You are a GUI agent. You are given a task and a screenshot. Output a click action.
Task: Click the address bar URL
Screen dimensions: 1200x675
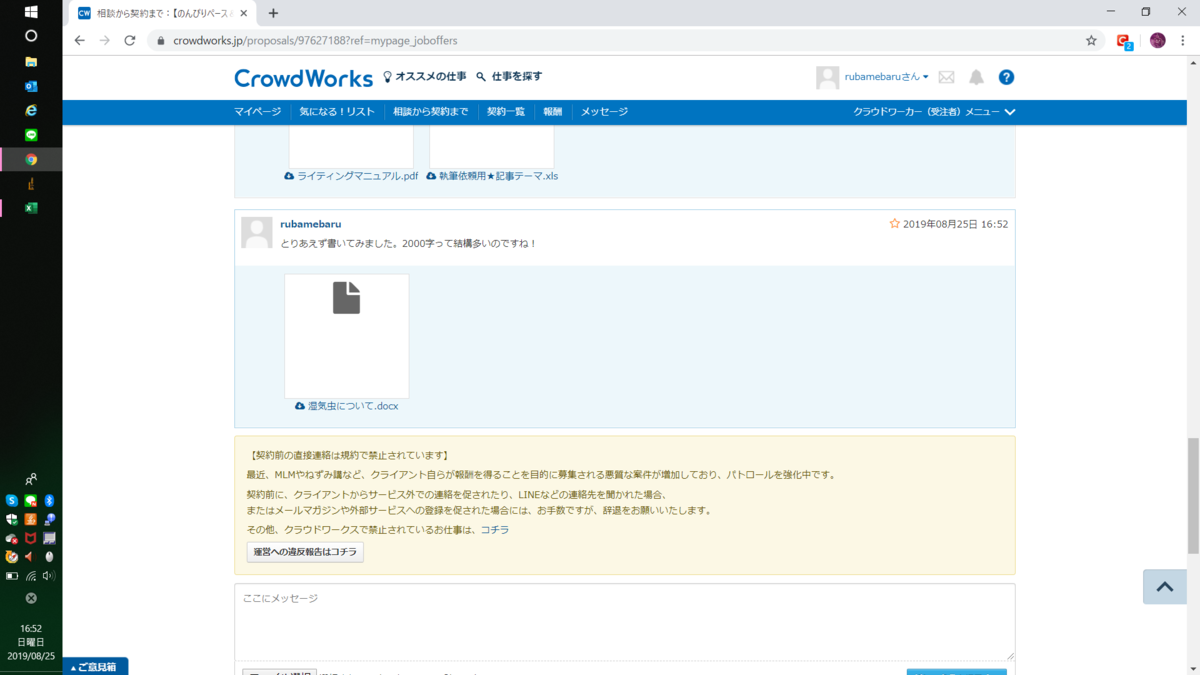coord(315,41)
